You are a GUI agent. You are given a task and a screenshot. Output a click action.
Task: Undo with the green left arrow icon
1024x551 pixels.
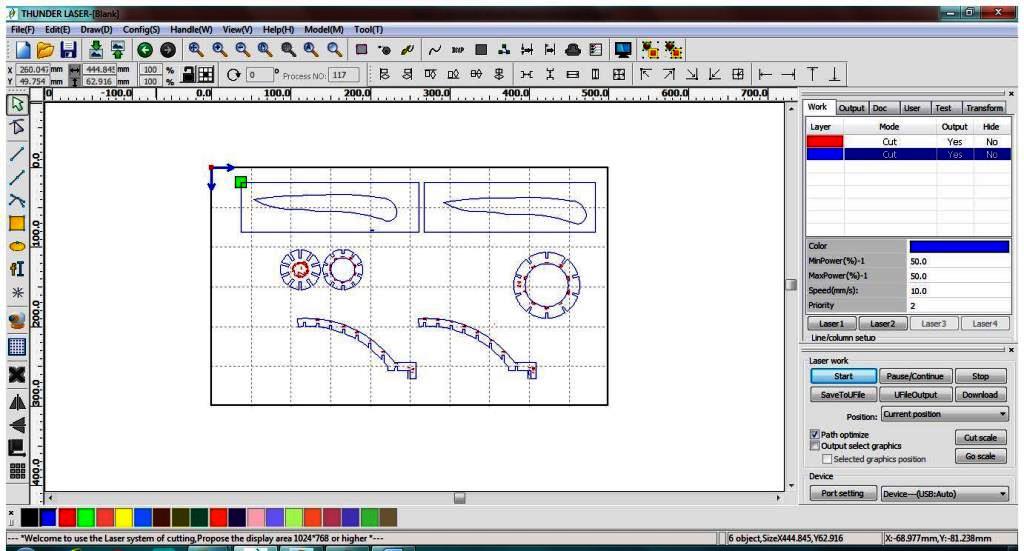click(x=144, y=50)
